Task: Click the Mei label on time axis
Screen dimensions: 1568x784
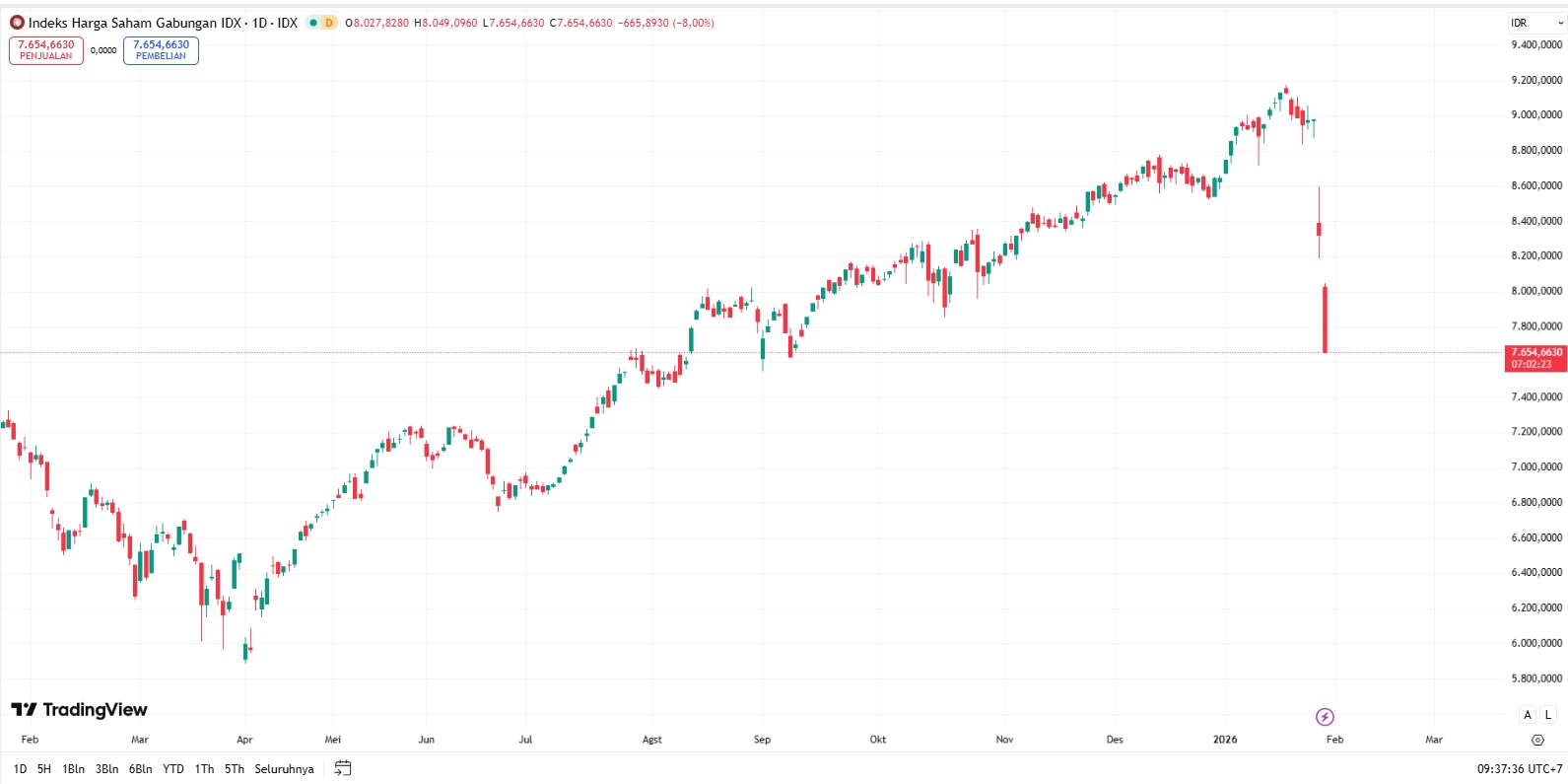Action: click(333, 740)
